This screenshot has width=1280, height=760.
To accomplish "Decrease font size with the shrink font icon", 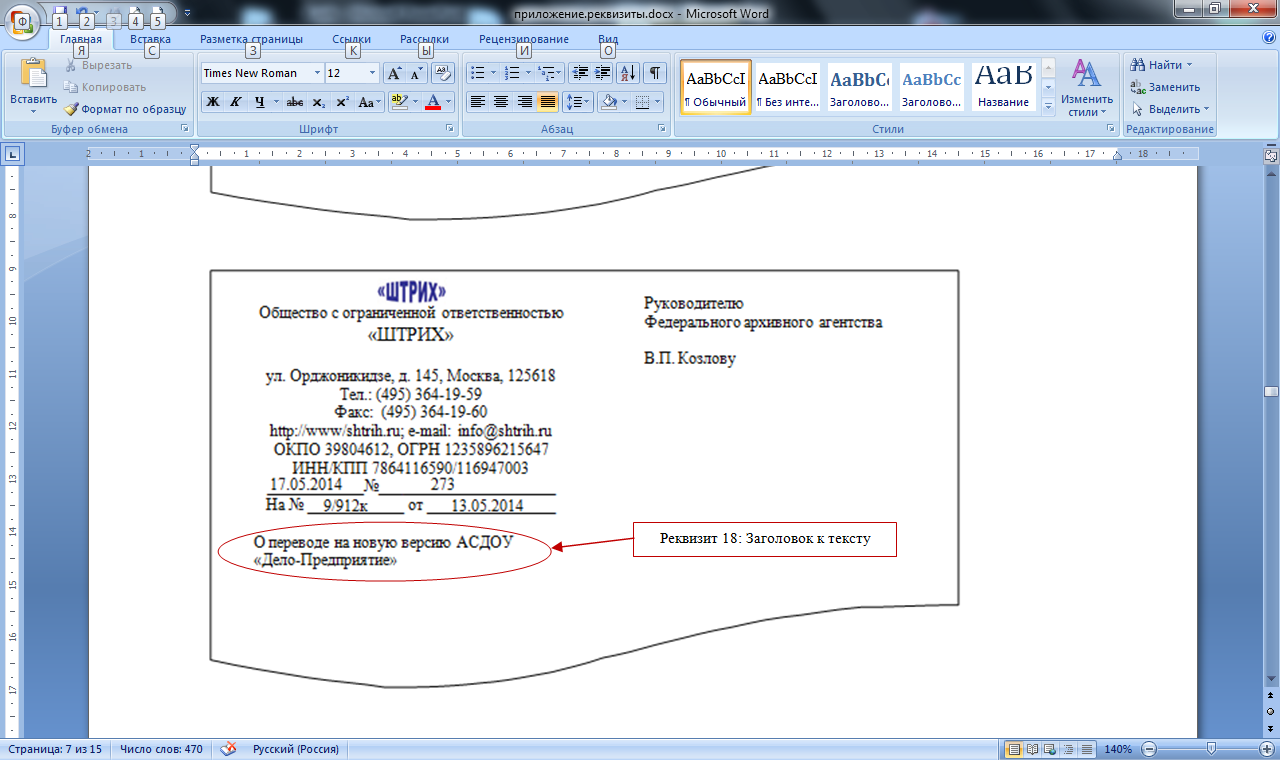I will [417, 73].
